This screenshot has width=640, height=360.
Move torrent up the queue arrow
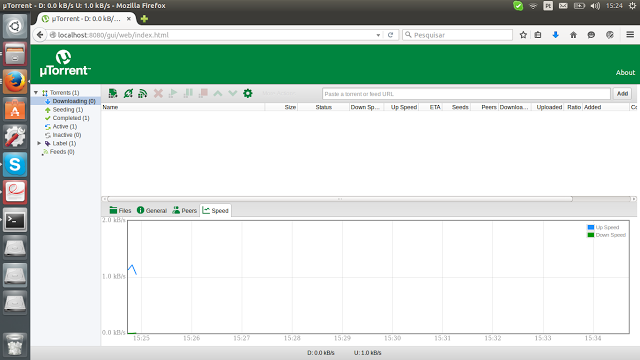tap(218, 93)
